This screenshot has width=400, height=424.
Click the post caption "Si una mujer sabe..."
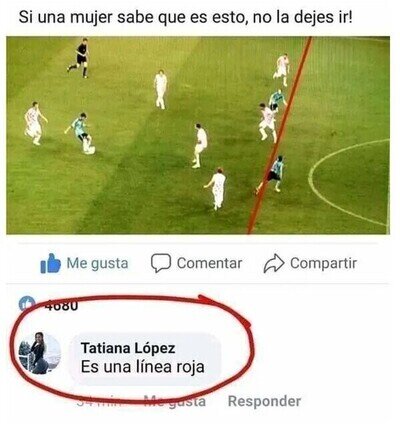(185, 17)
